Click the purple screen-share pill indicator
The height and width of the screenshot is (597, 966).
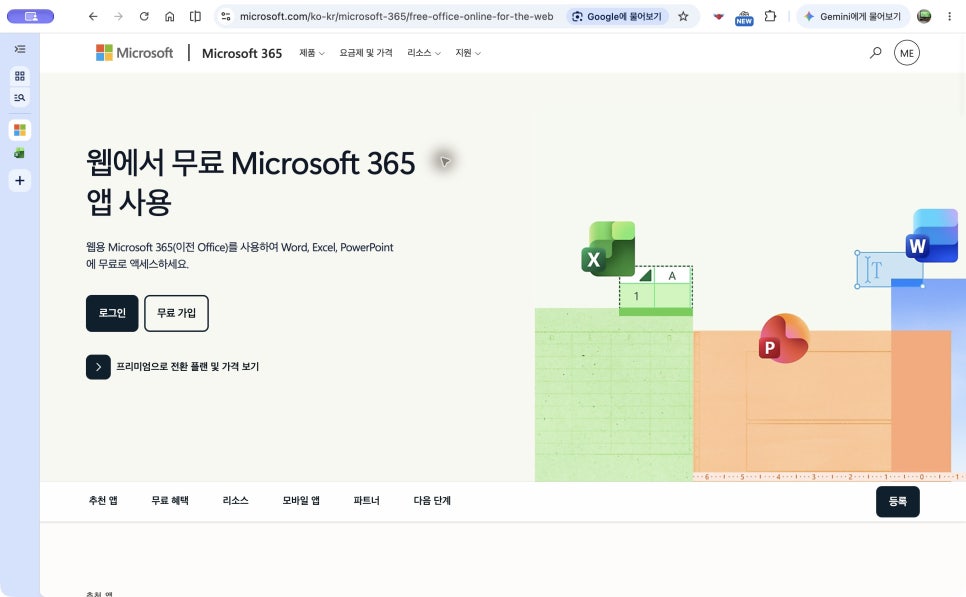pyautogui.click(x=30, y=17)
